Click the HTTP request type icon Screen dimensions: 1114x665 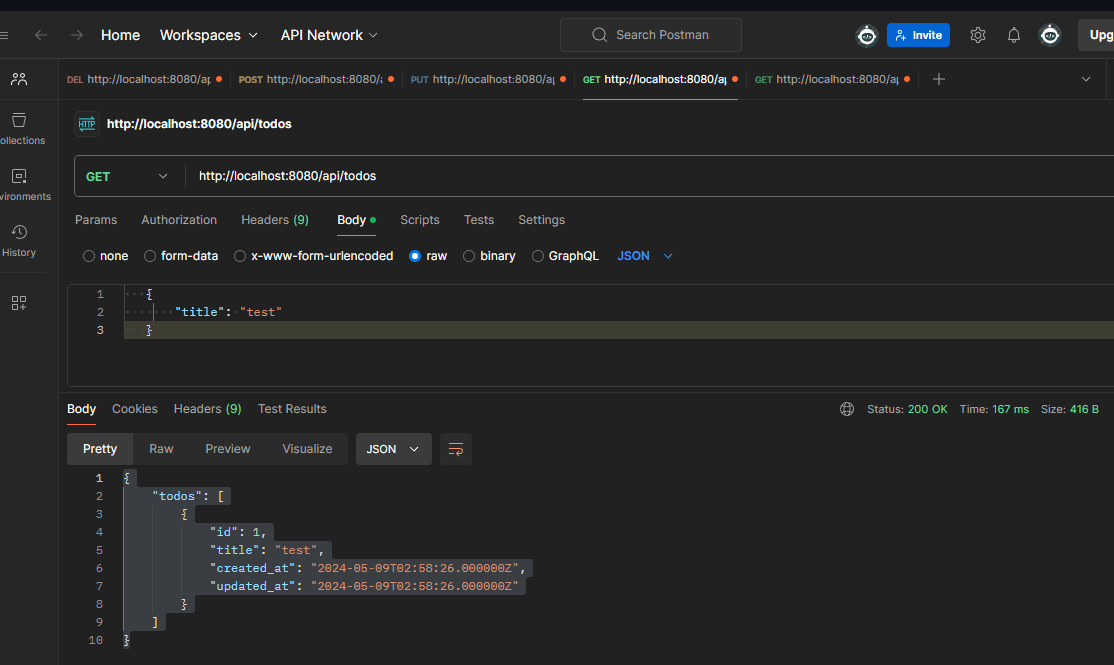[87, 124]
